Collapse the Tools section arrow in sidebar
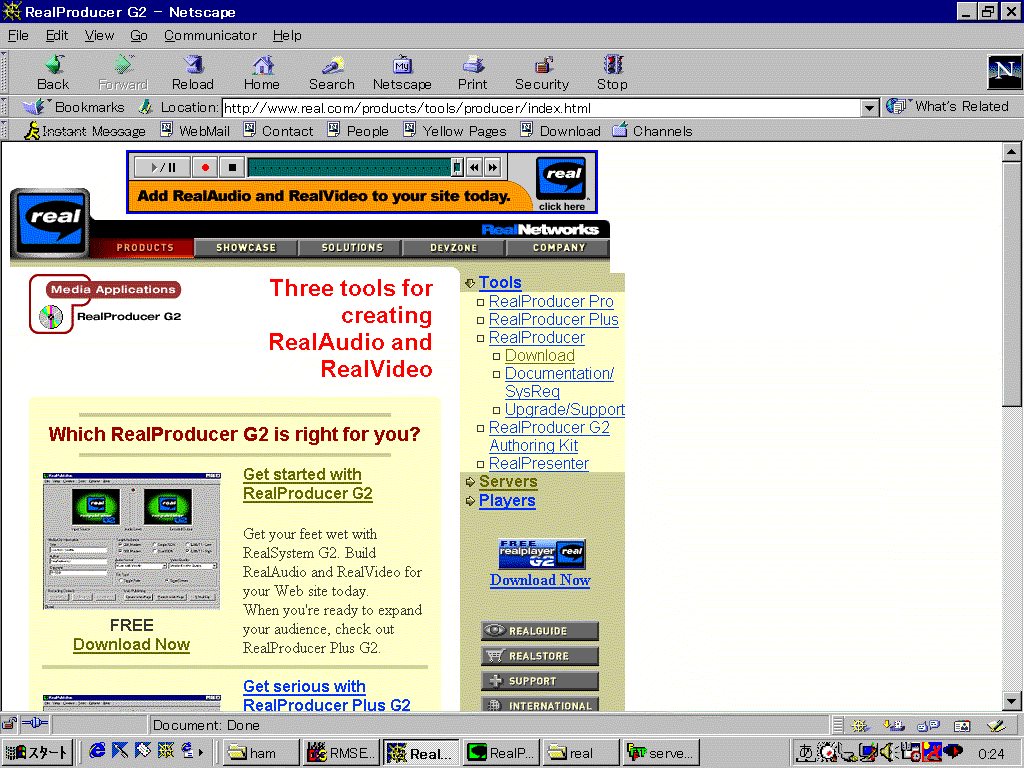The image size is (1024, 768). pos(470,283)
